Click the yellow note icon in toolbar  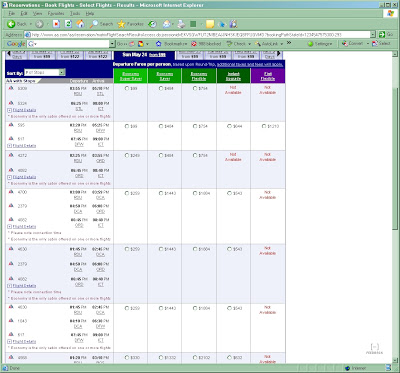pos(210,24)
